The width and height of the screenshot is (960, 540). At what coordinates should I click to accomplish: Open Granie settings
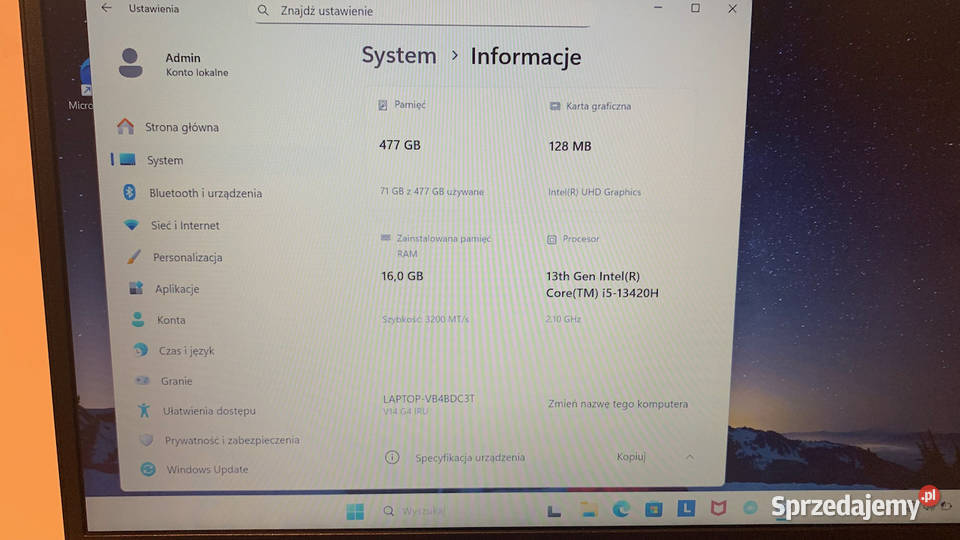(176, 381)
